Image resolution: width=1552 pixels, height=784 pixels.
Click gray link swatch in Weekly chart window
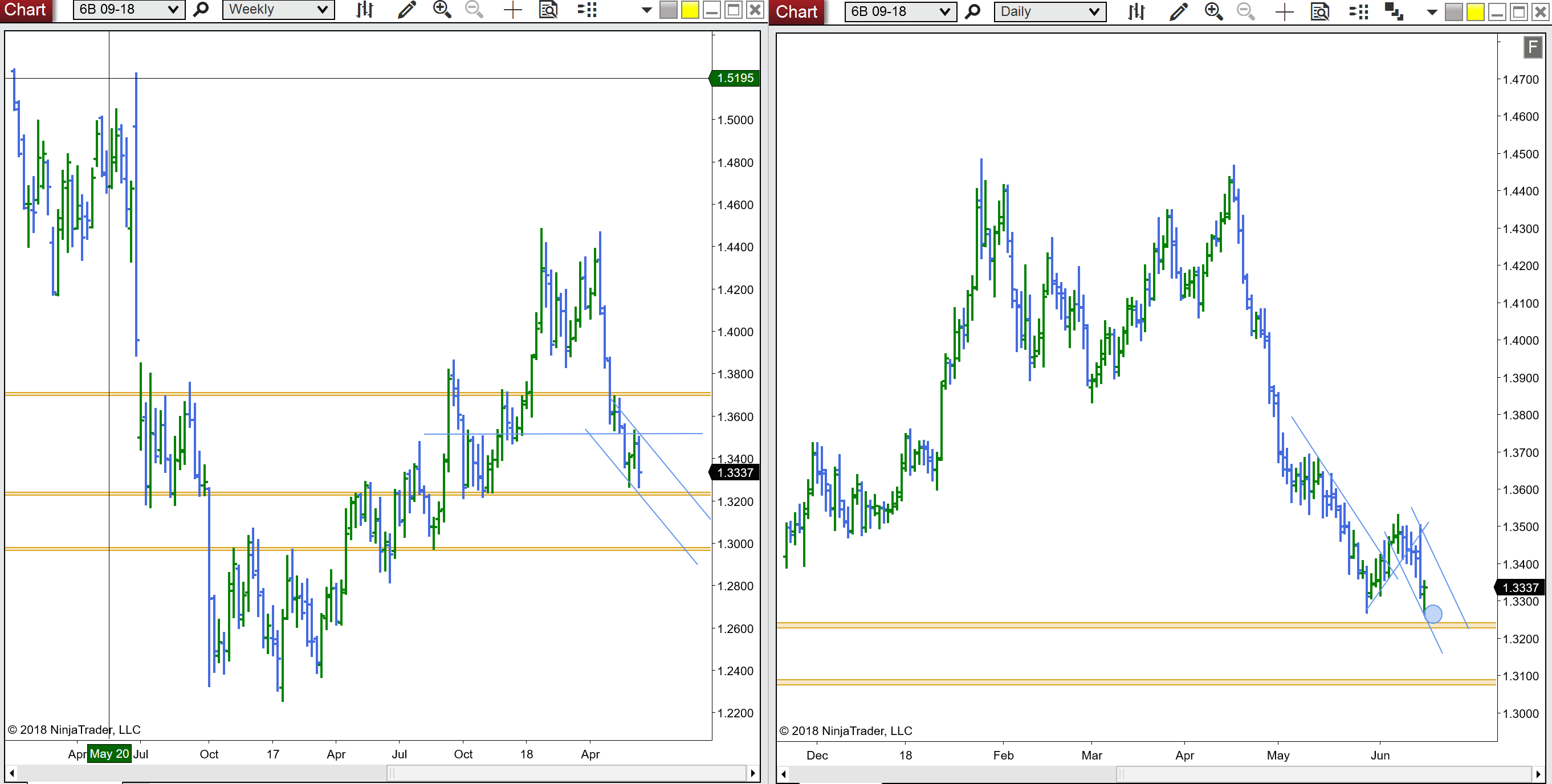pyautogui.click(x=668, y=10)
